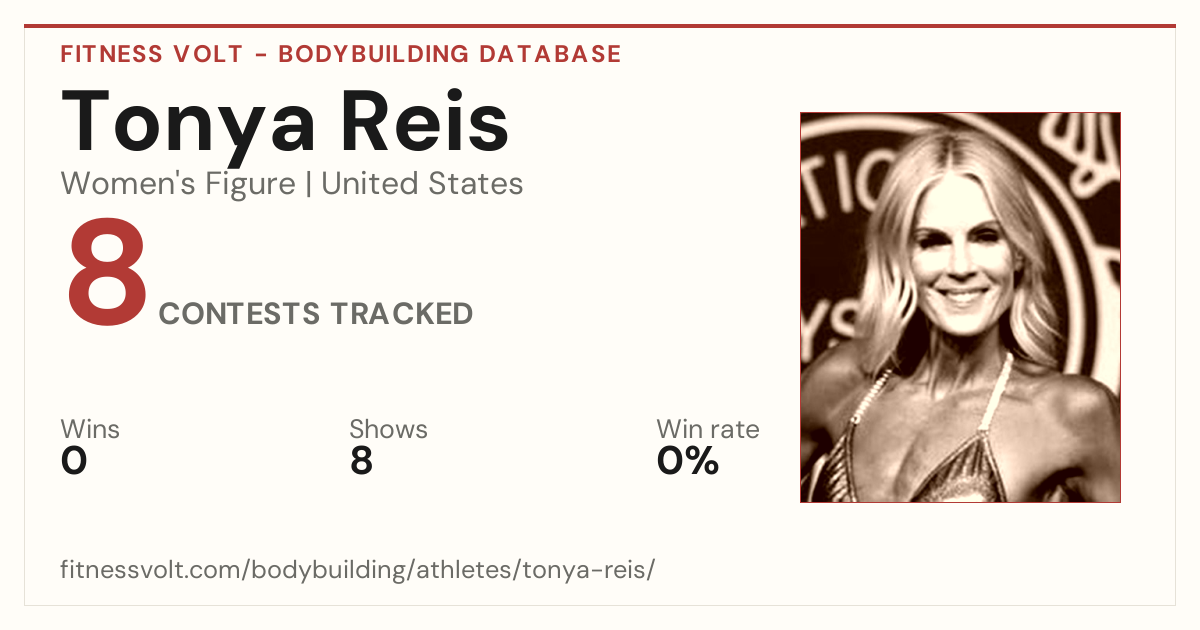Click the Shows label
Viewport: 1200px width, 630px height.
click(x=388, y=430)
